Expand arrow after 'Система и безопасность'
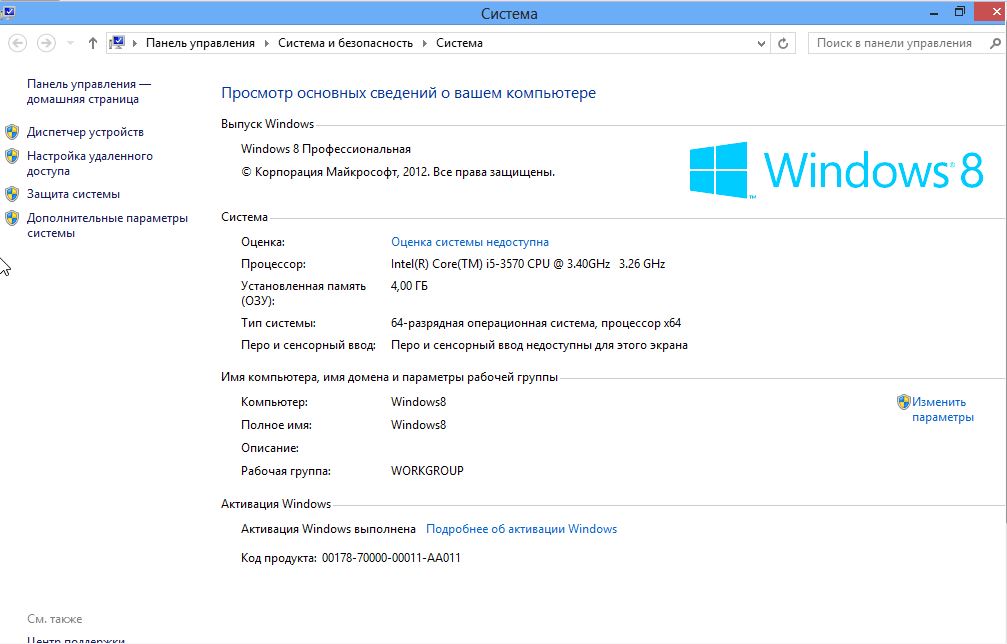Screen dimensions: 1007x644 [x=425, y=43]
